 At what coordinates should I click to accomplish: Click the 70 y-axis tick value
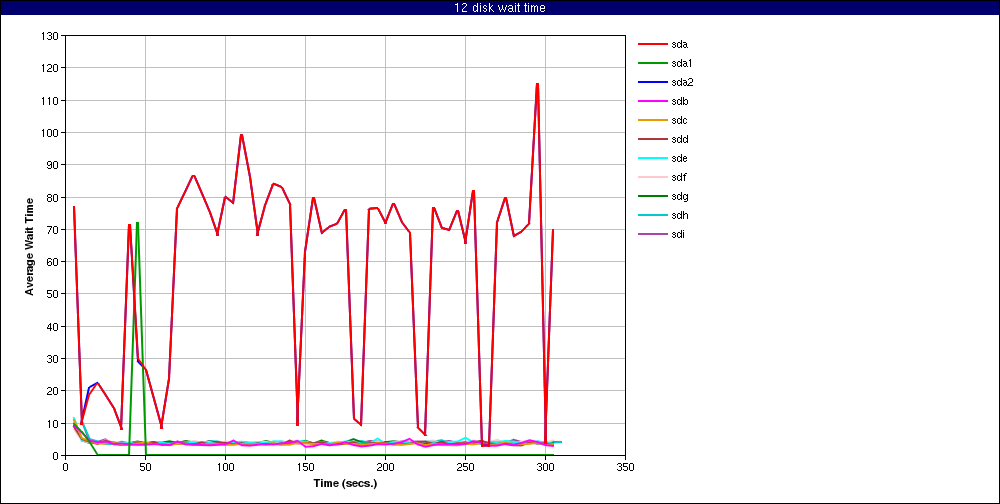point(55,230)
